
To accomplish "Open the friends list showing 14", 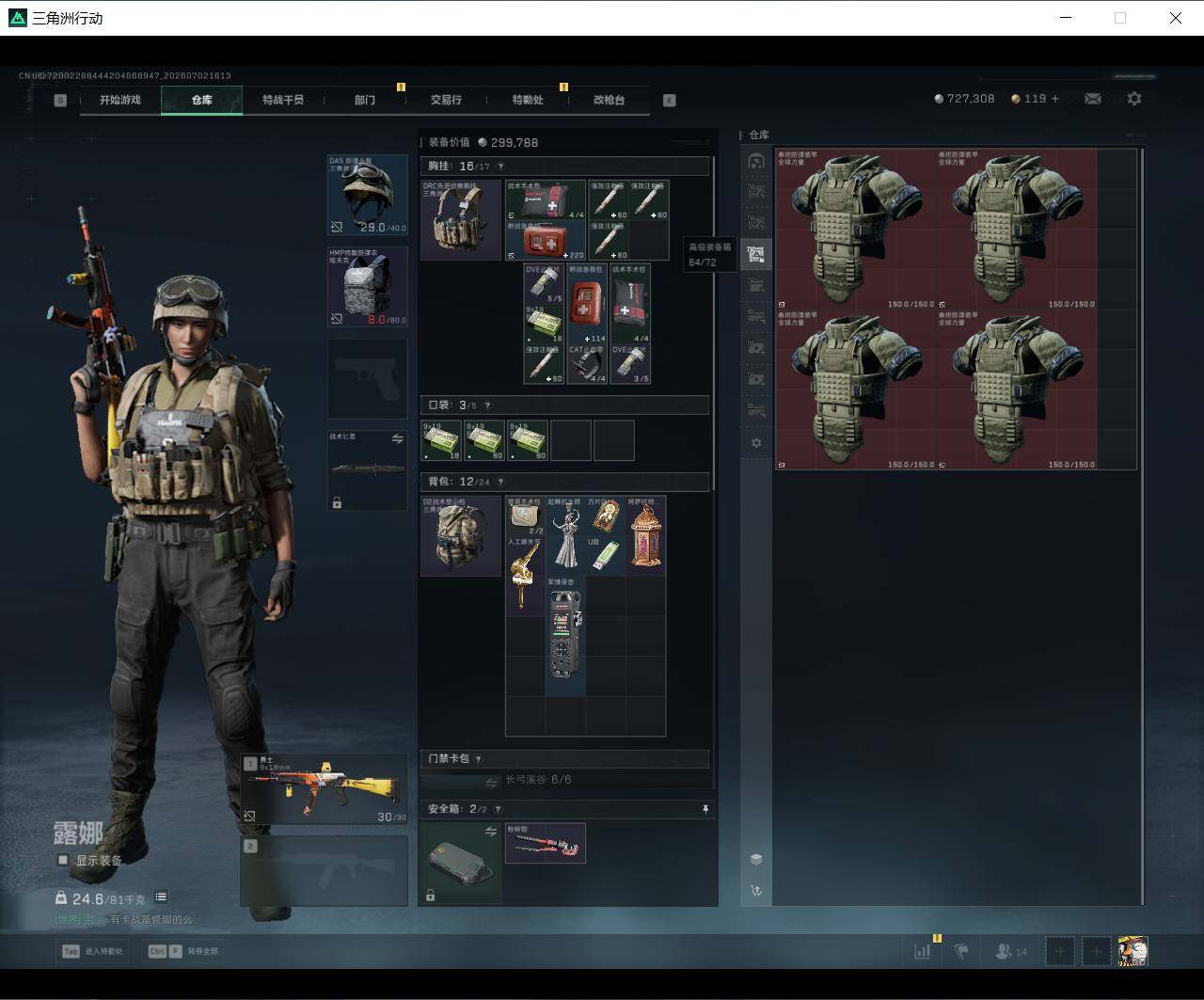I will 1011,951.
